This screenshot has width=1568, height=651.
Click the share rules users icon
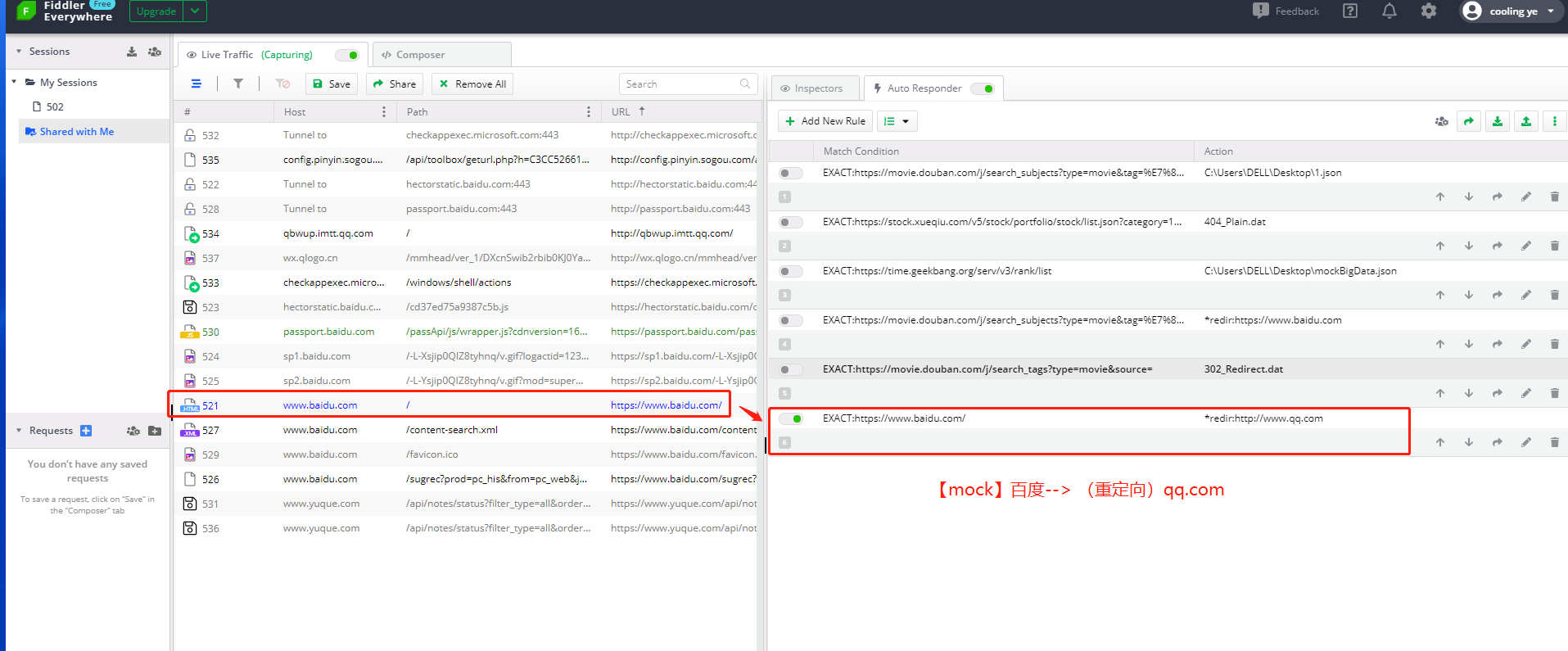click(1441, 121)
